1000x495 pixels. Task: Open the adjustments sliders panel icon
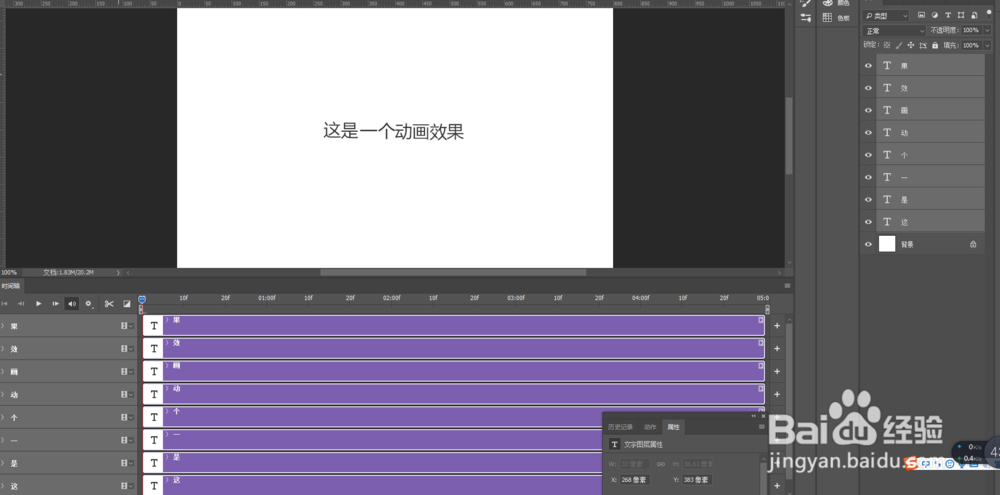(x=805, y=18)
